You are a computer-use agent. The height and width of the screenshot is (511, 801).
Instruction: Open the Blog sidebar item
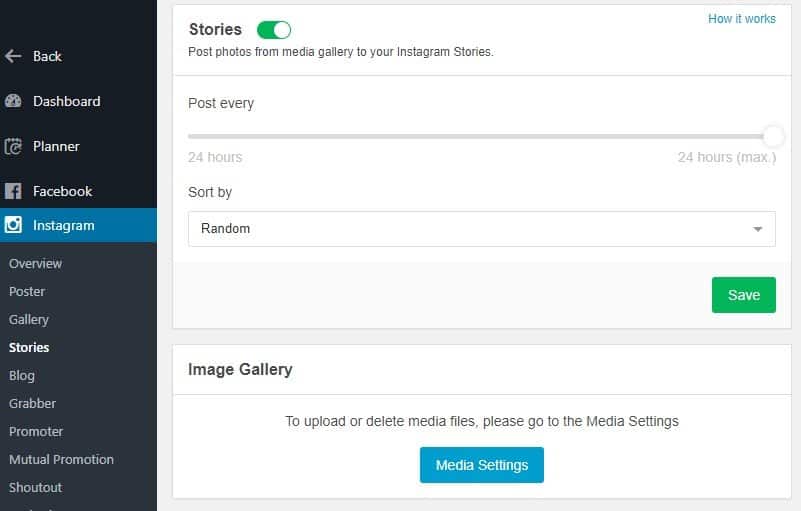click(22, 375)
